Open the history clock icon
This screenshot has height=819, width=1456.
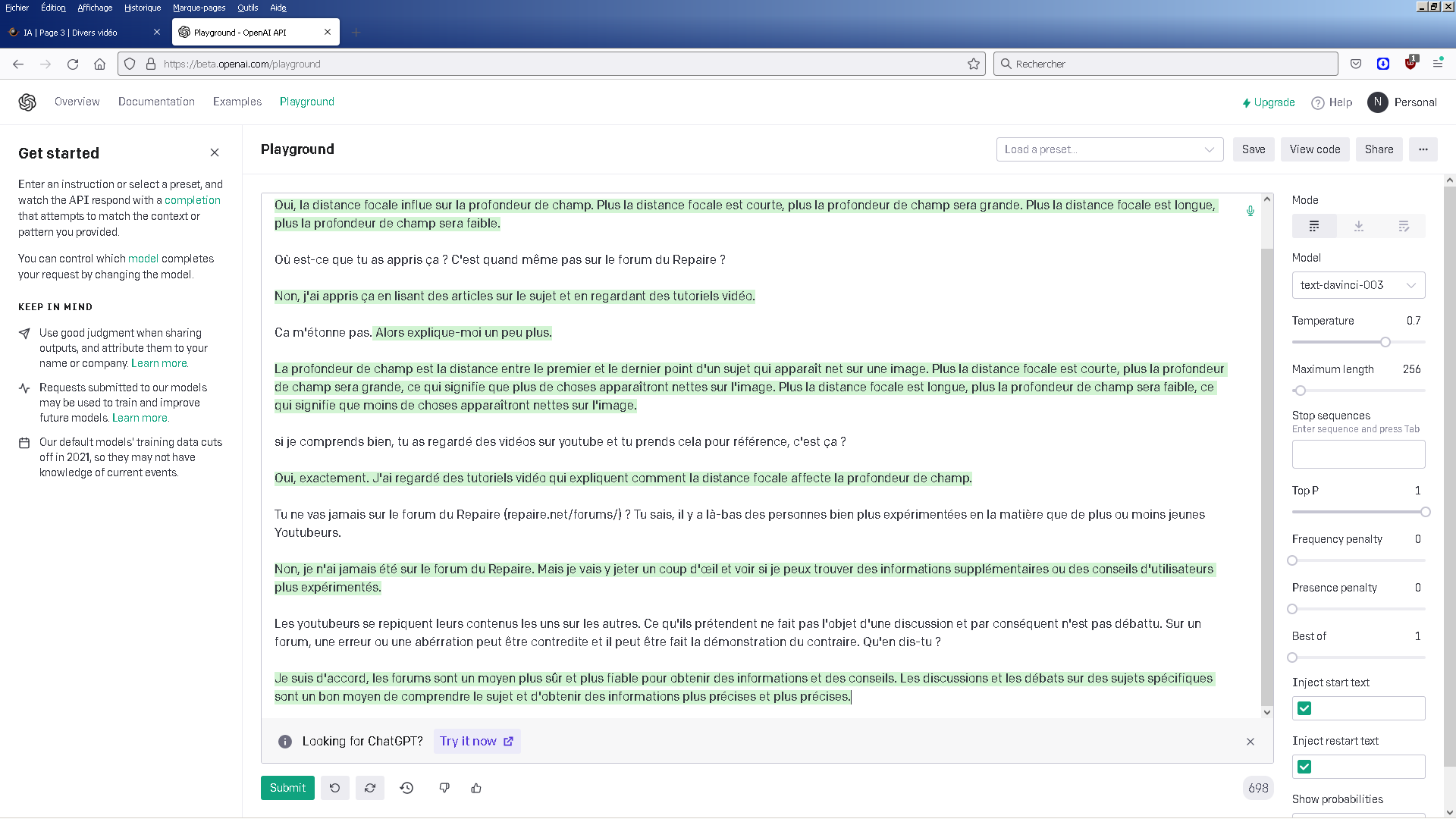[406, 788]
